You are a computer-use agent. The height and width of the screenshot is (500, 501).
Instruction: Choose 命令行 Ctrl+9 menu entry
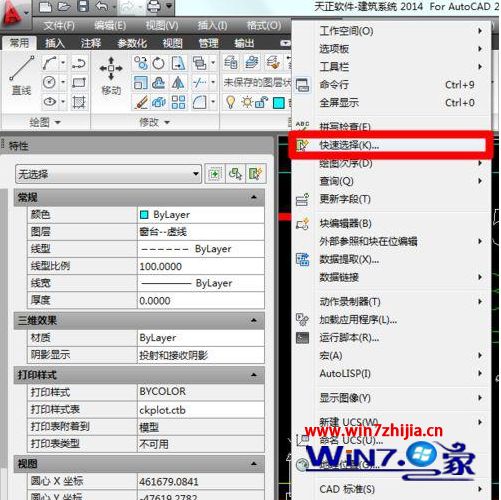[390, 85]
